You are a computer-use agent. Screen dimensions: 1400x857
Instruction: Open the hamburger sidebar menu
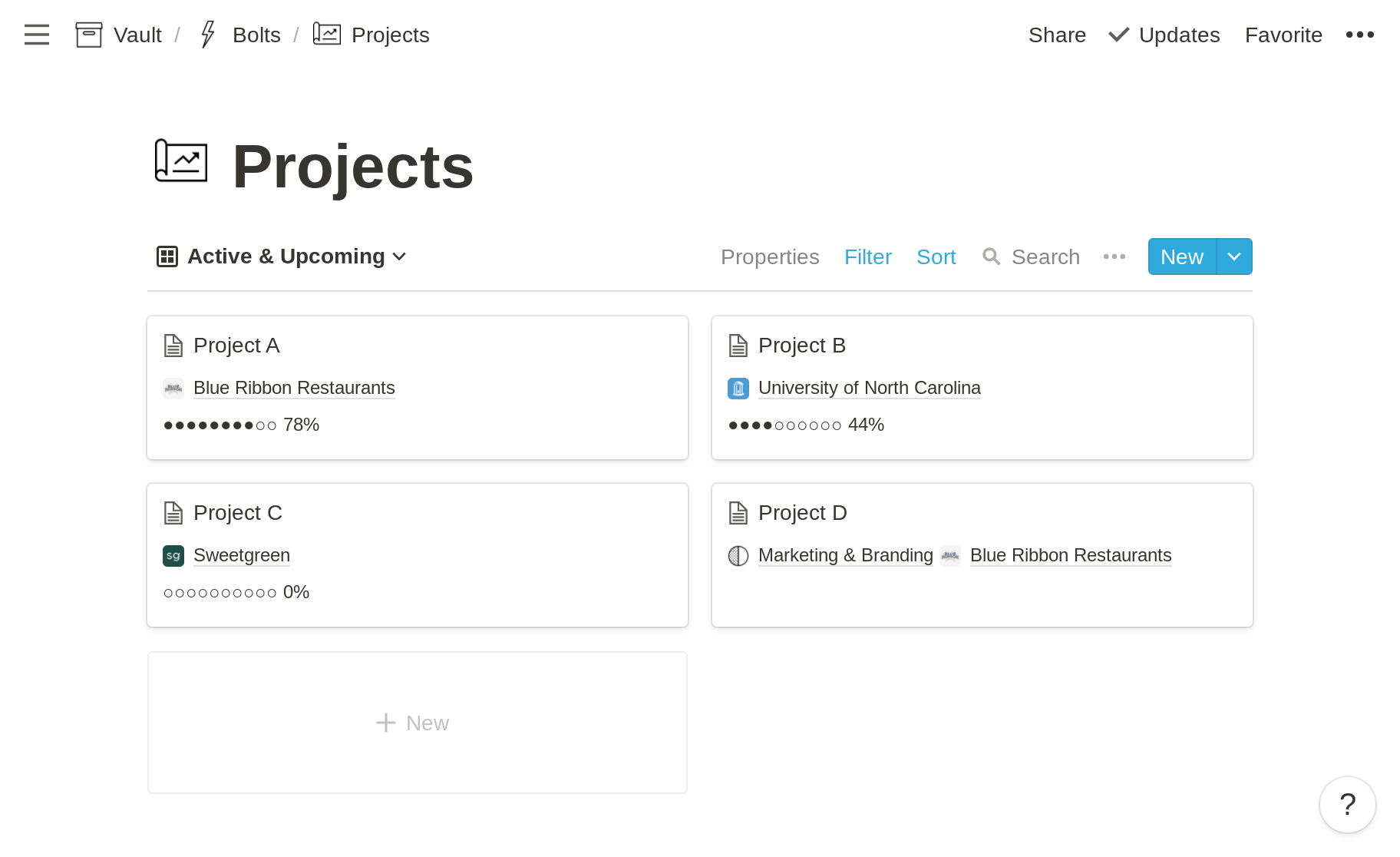pyautogui.click(x=36, y=35)
